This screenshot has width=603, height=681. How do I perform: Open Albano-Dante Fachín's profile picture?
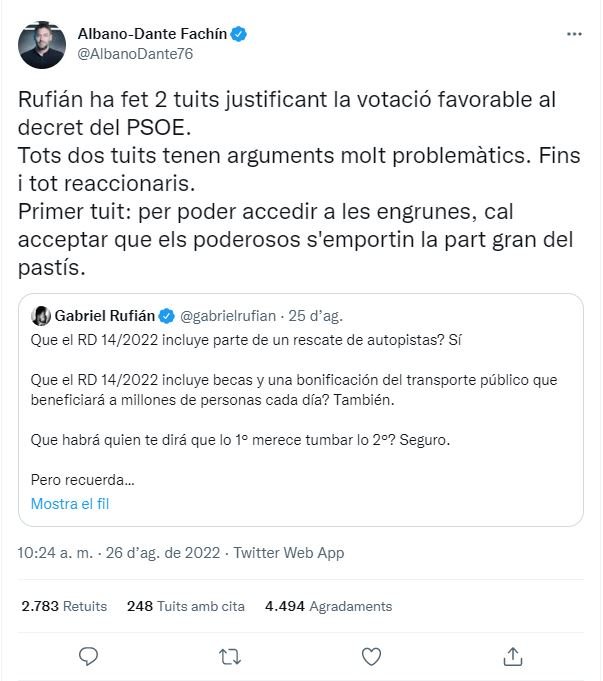click(42, 44)
